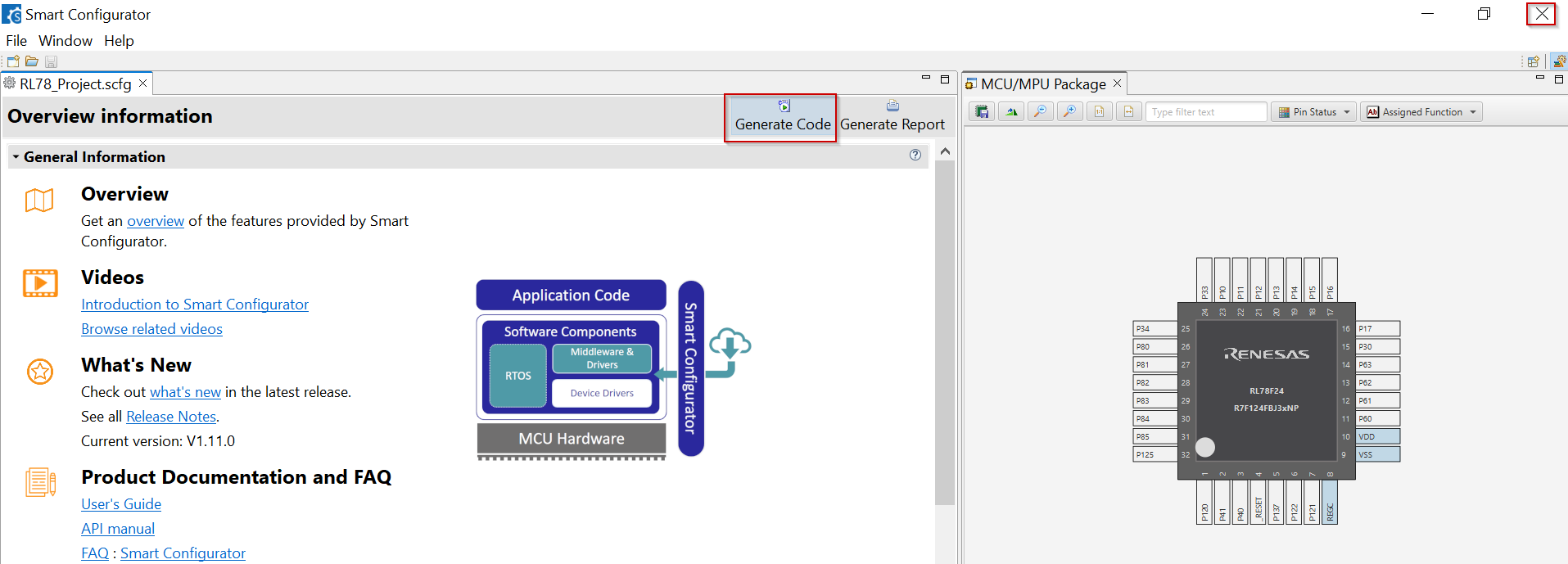Zoom out the package view
Viewport: 1568px width, 564px height.
1041,112
